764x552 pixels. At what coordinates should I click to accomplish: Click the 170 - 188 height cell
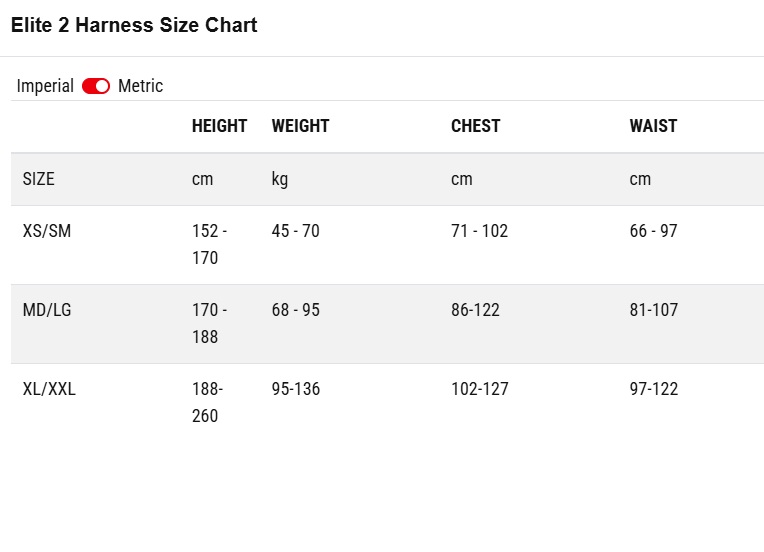[x=210, y=324]
